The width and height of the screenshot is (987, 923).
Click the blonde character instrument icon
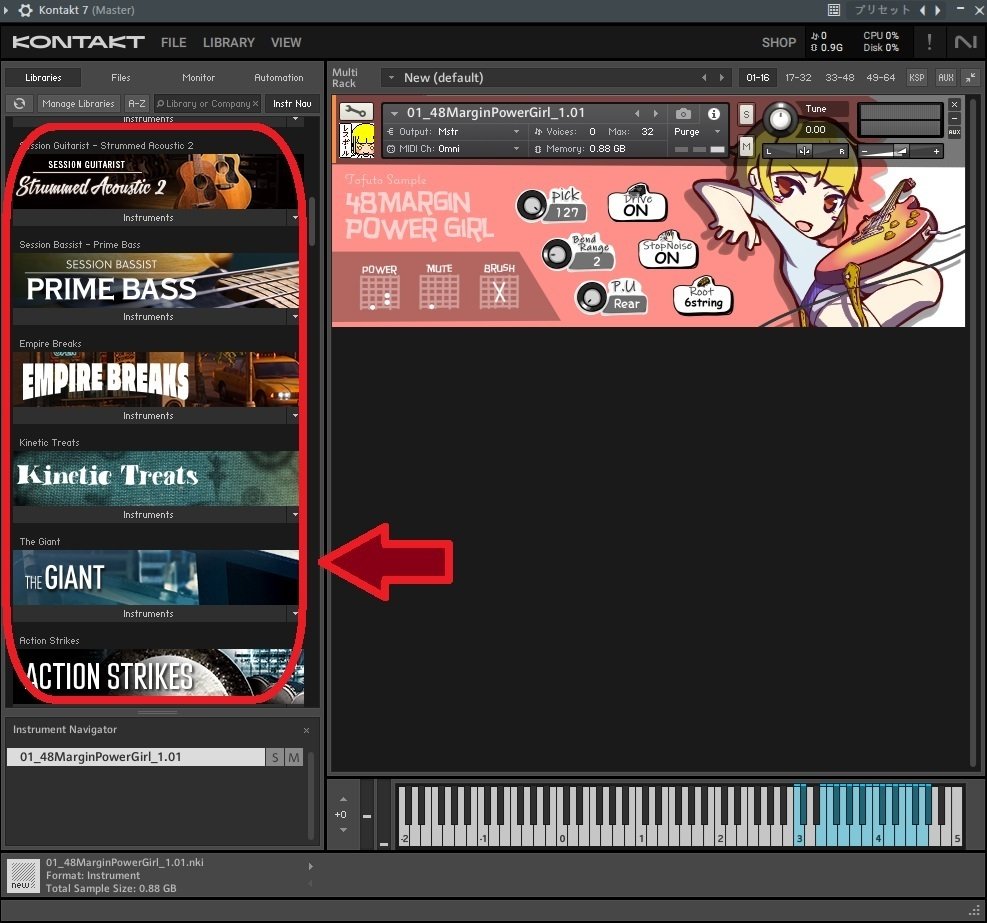pos(357,140)
